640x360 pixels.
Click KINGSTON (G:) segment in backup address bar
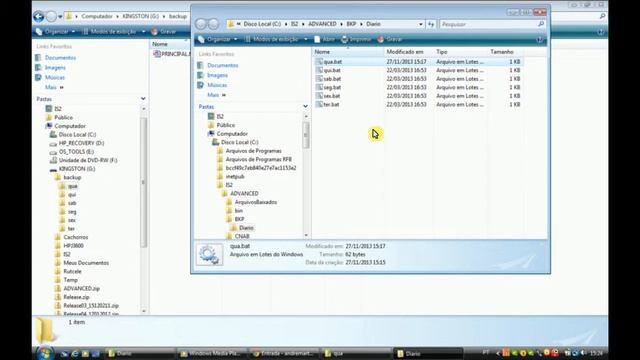(140, 16)
